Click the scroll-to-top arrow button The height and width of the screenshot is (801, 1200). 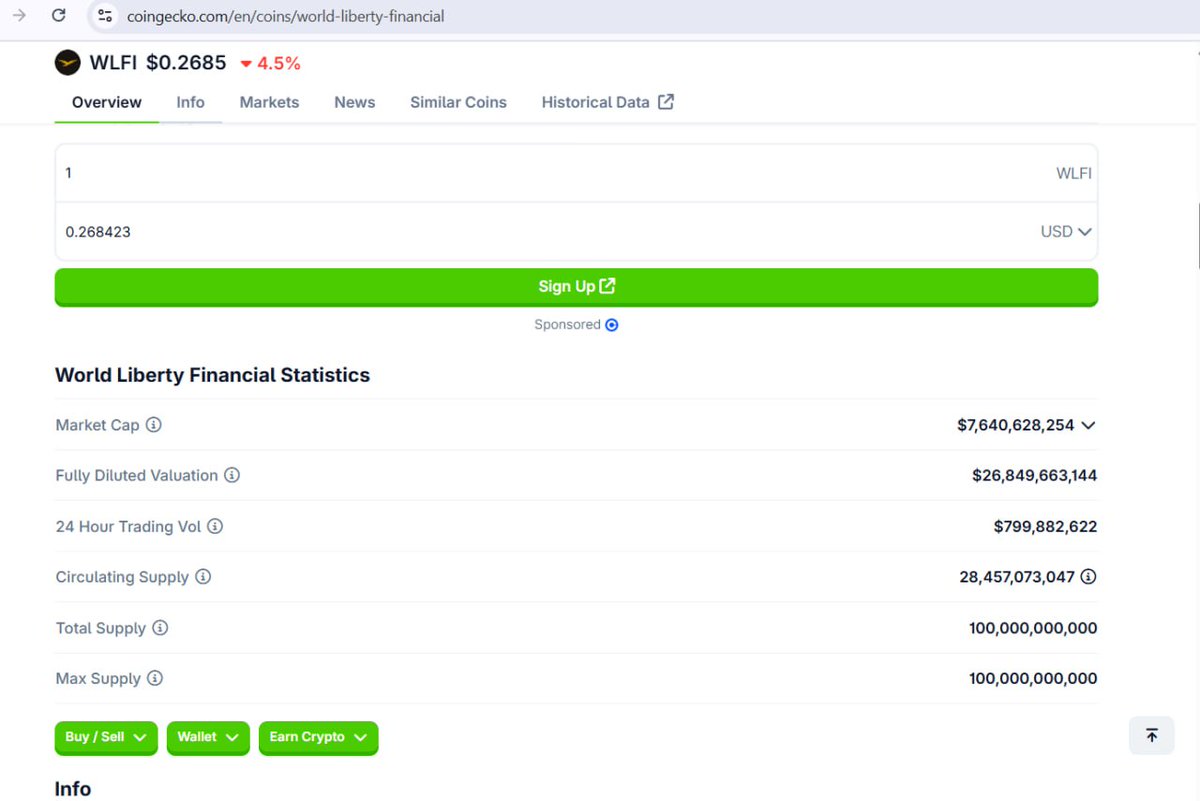pos(1151,736)
